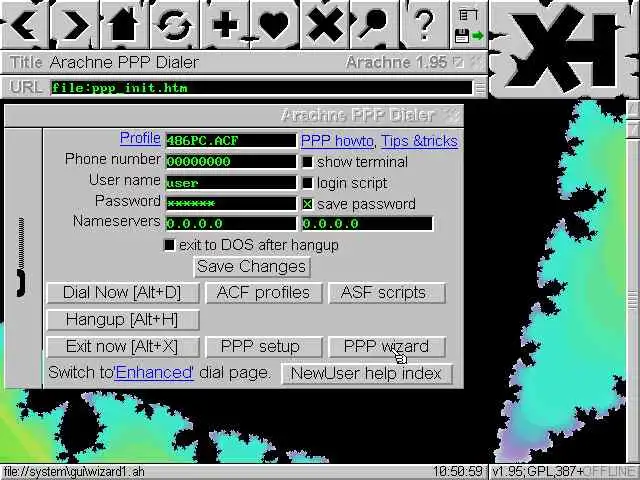Reload the page with the circular arrows icon
This screenshot has width=640, height=480.
174,24
